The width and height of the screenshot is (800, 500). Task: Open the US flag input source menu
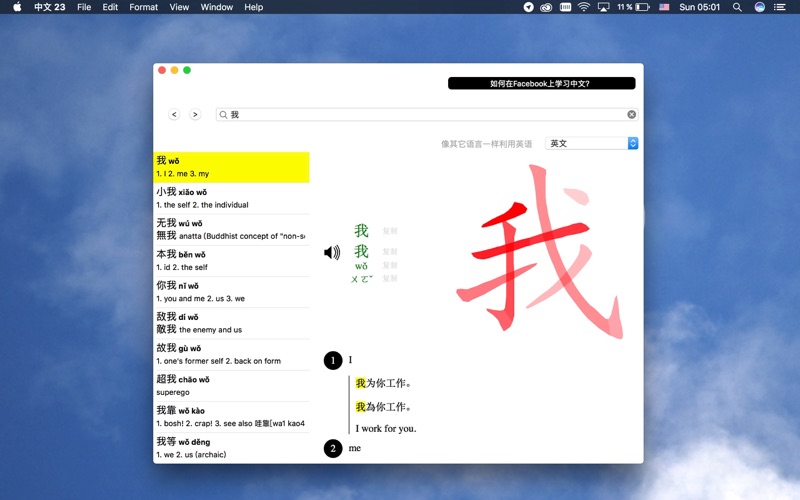coord(664,7)
